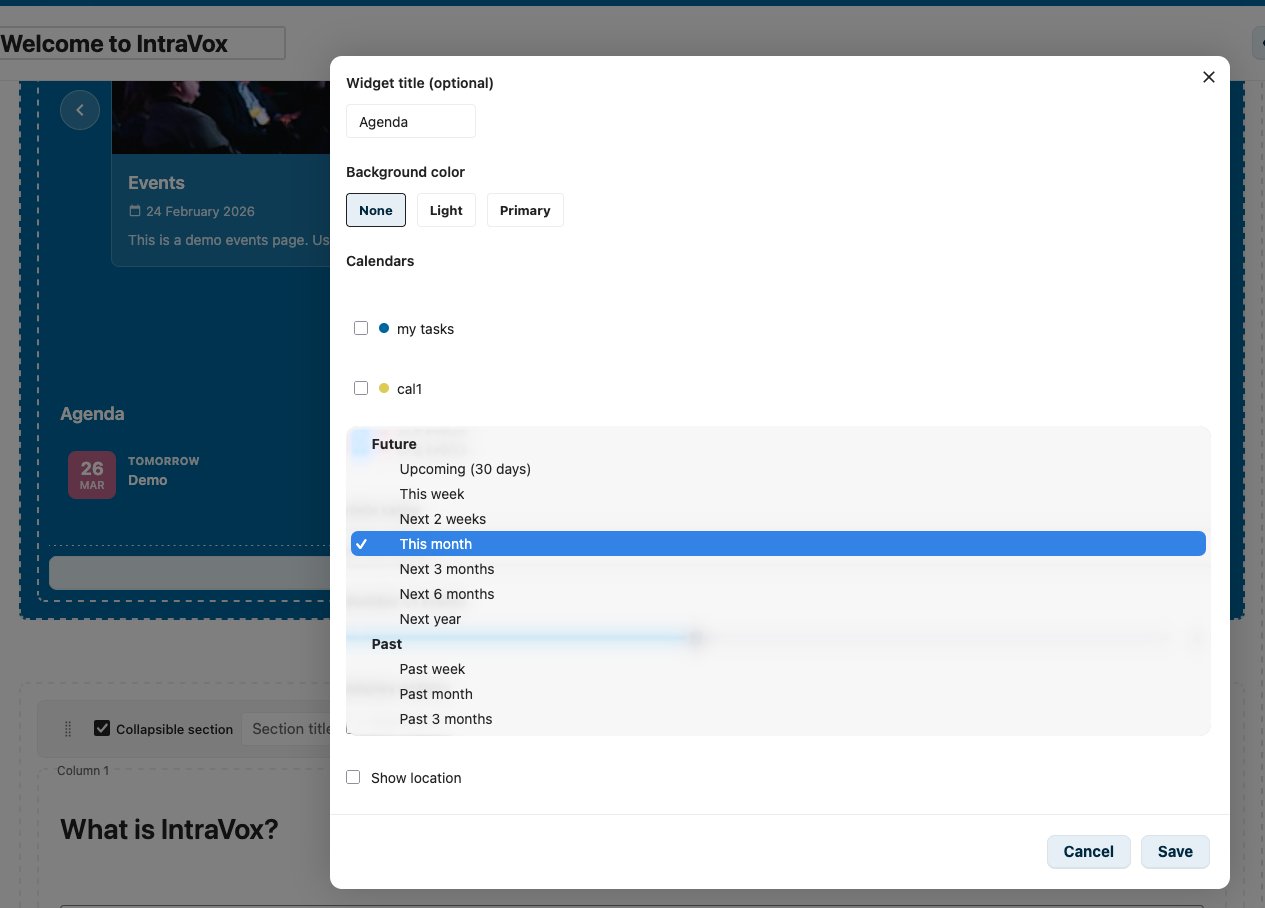This screenshot has height=908, width=1265.
Task: Select Past month option
Action: pos(778,694)
